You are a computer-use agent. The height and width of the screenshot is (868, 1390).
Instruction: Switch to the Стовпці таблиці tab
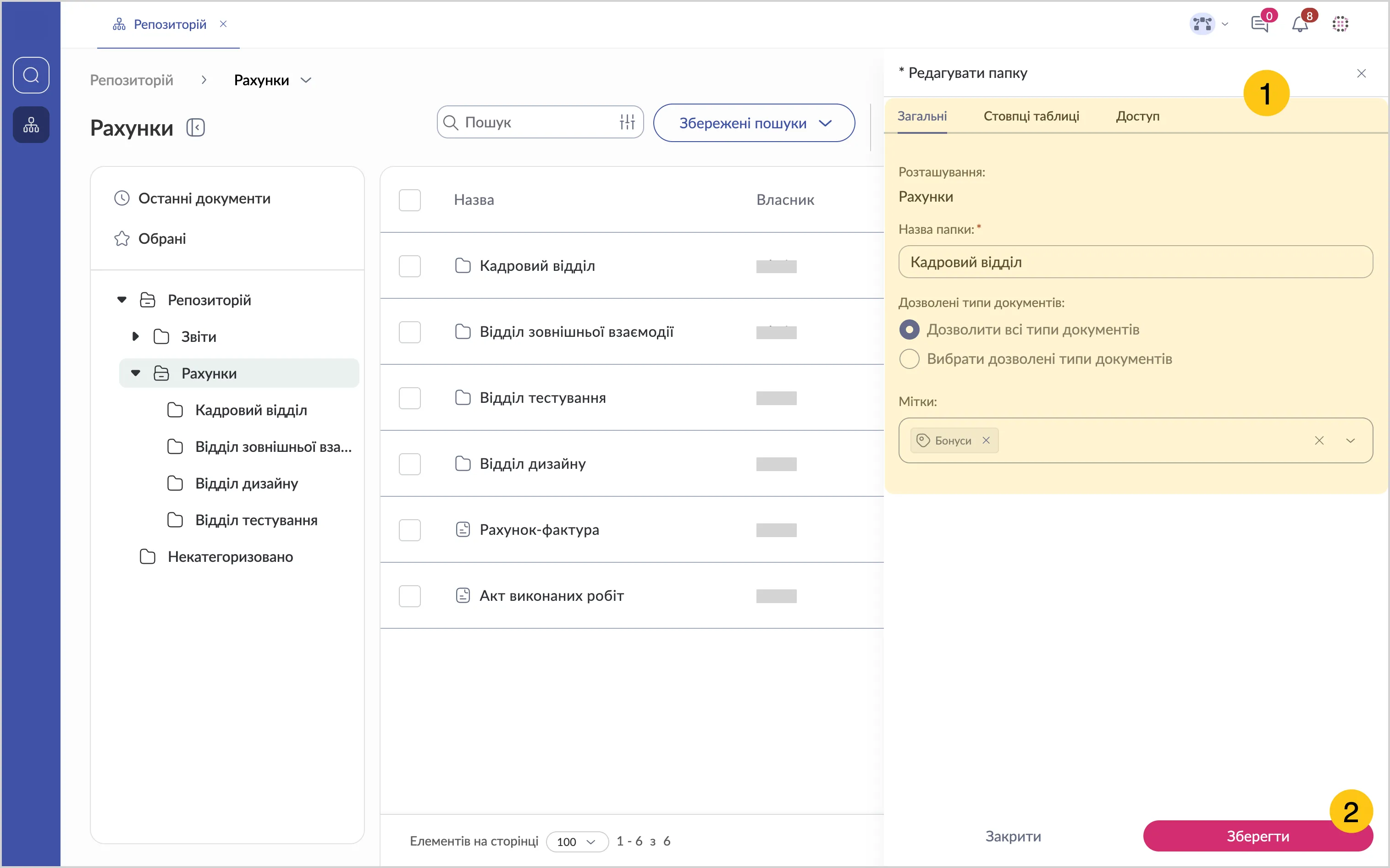pos(1031,116)
